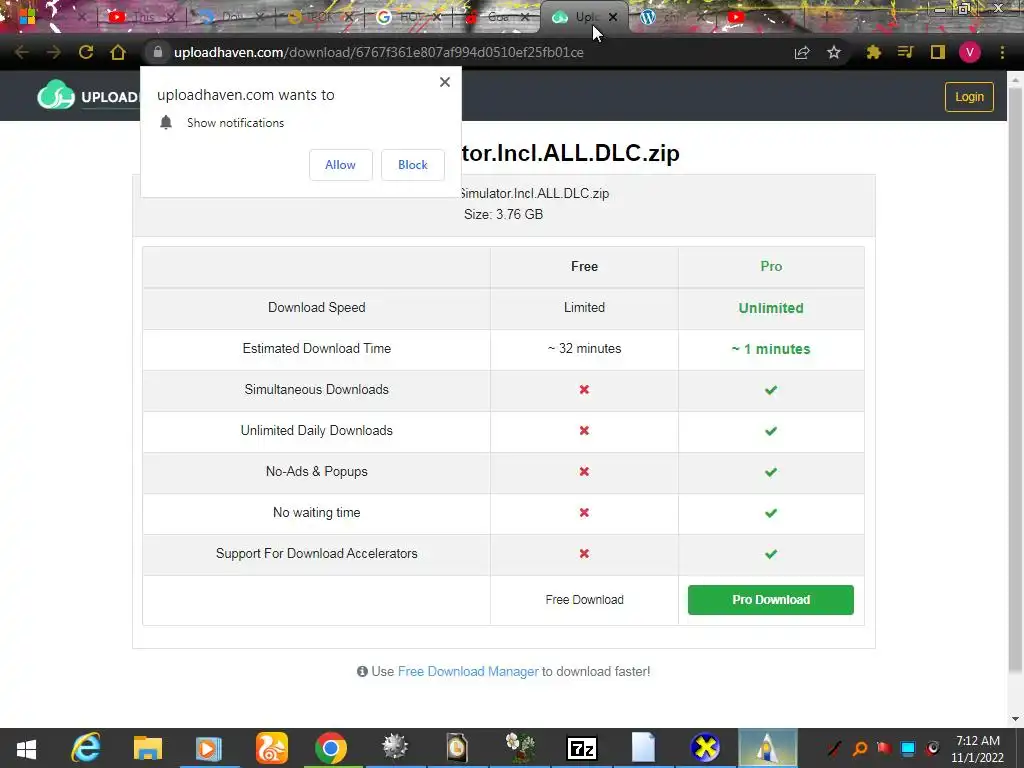This screenshot has width=1024, height=768.
Task: Open Internet Explorer from the taskbar
Action: pyautogui.click(x=86, y=748)
